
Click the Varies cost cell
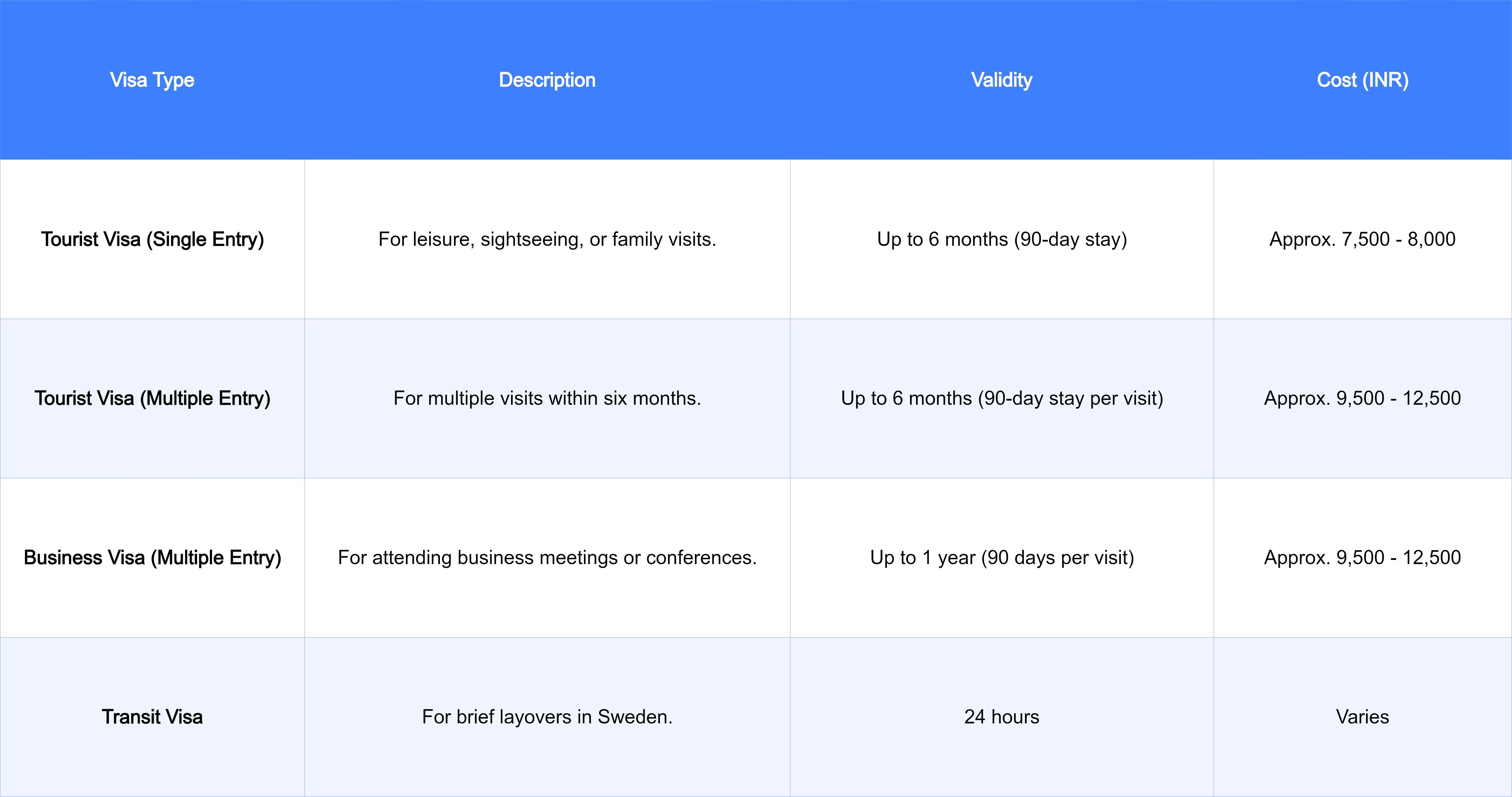pos(1362,716)
